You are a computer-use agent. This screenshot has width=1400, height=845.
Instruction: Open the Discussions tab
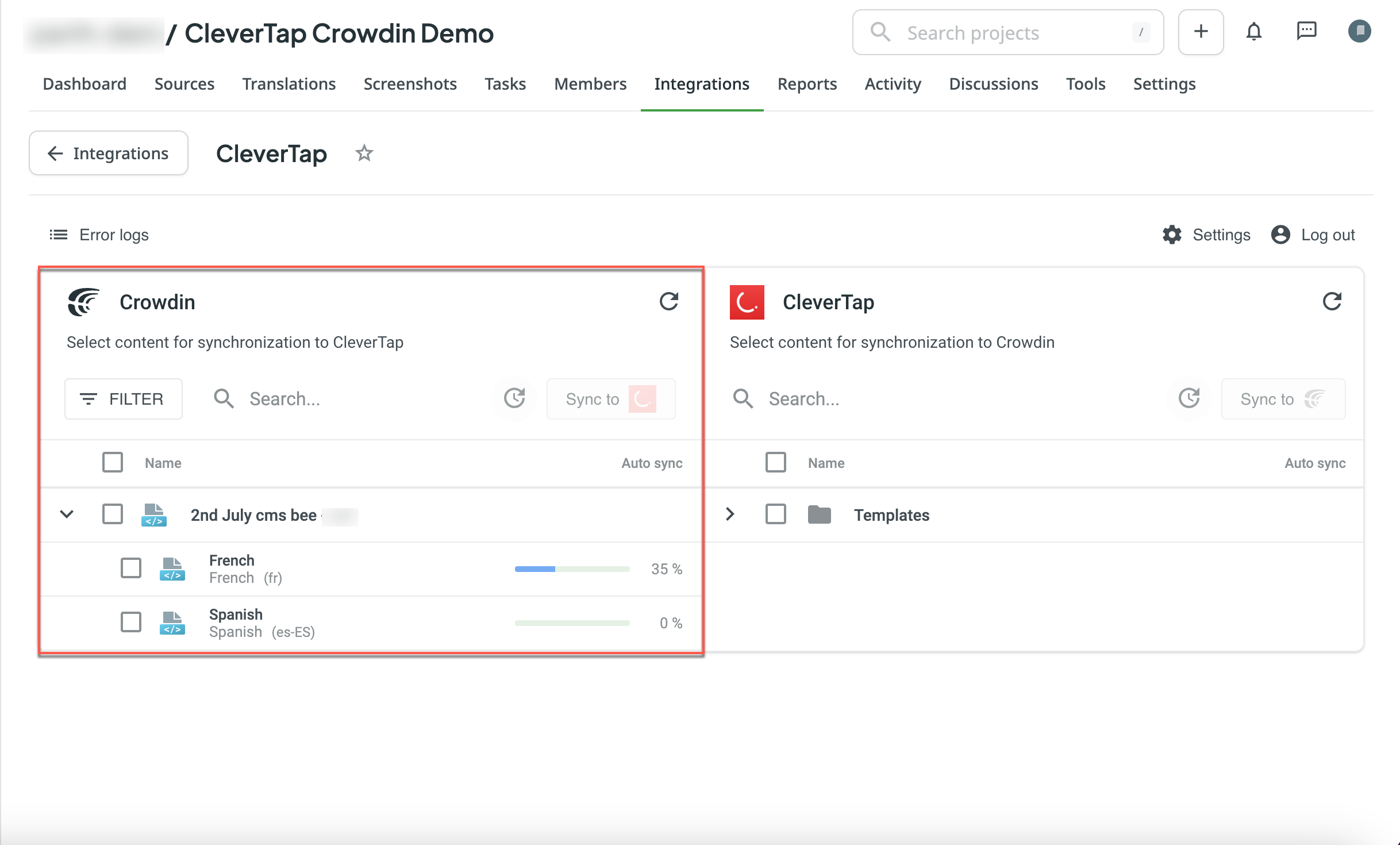point(994,84)
